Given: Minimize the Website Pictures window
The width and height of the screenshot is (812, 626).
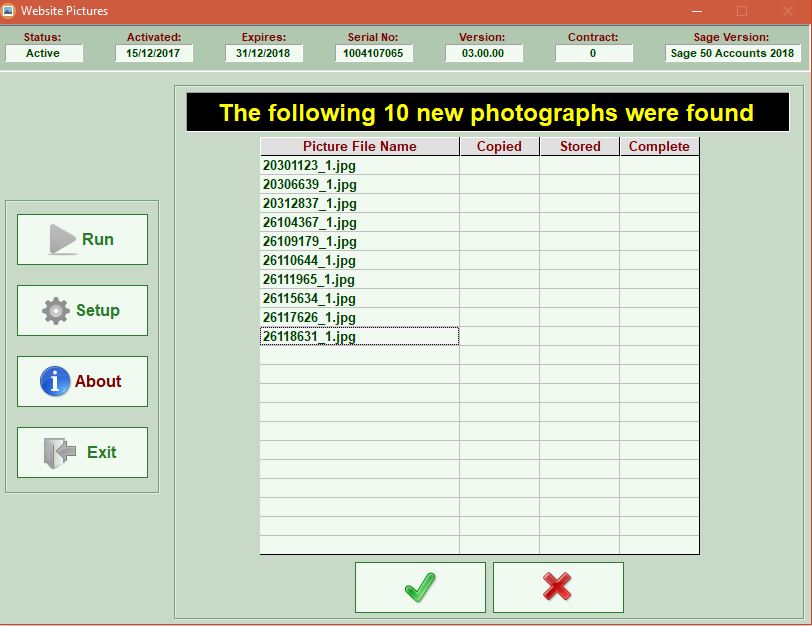Looking at the screenshot, I should point(697,11).
